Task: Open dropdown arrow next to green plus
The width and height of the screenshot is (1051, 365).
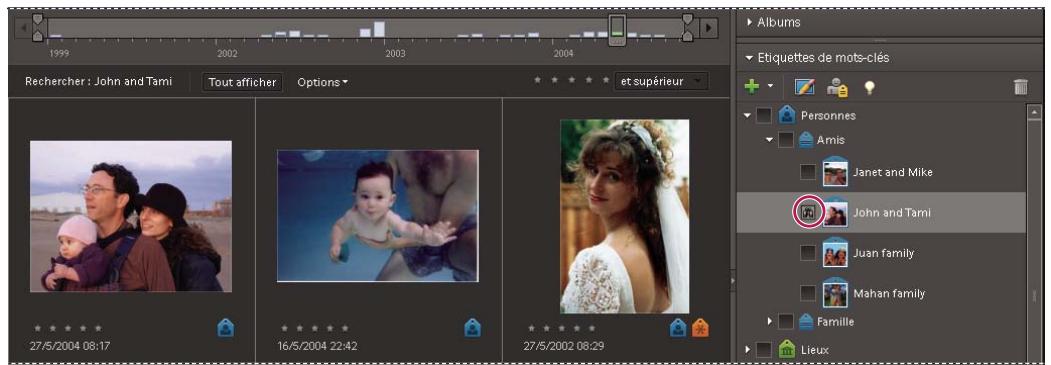Action: click(x=770, y=86)
